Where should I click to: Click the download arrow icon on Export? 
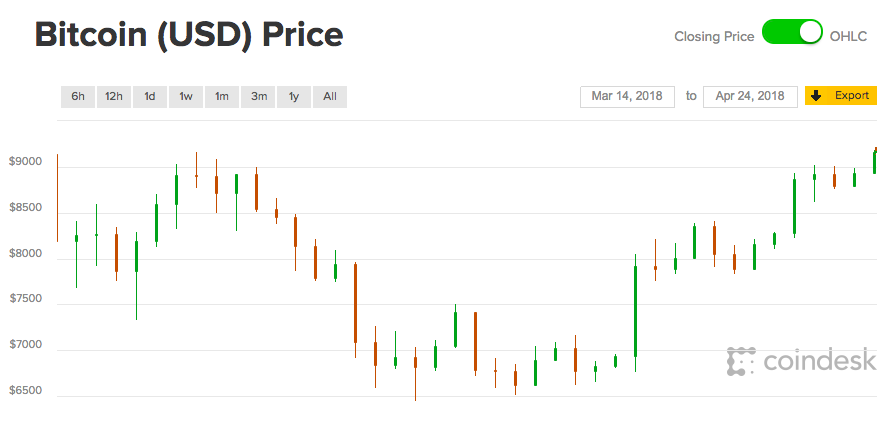coord(816,96)
